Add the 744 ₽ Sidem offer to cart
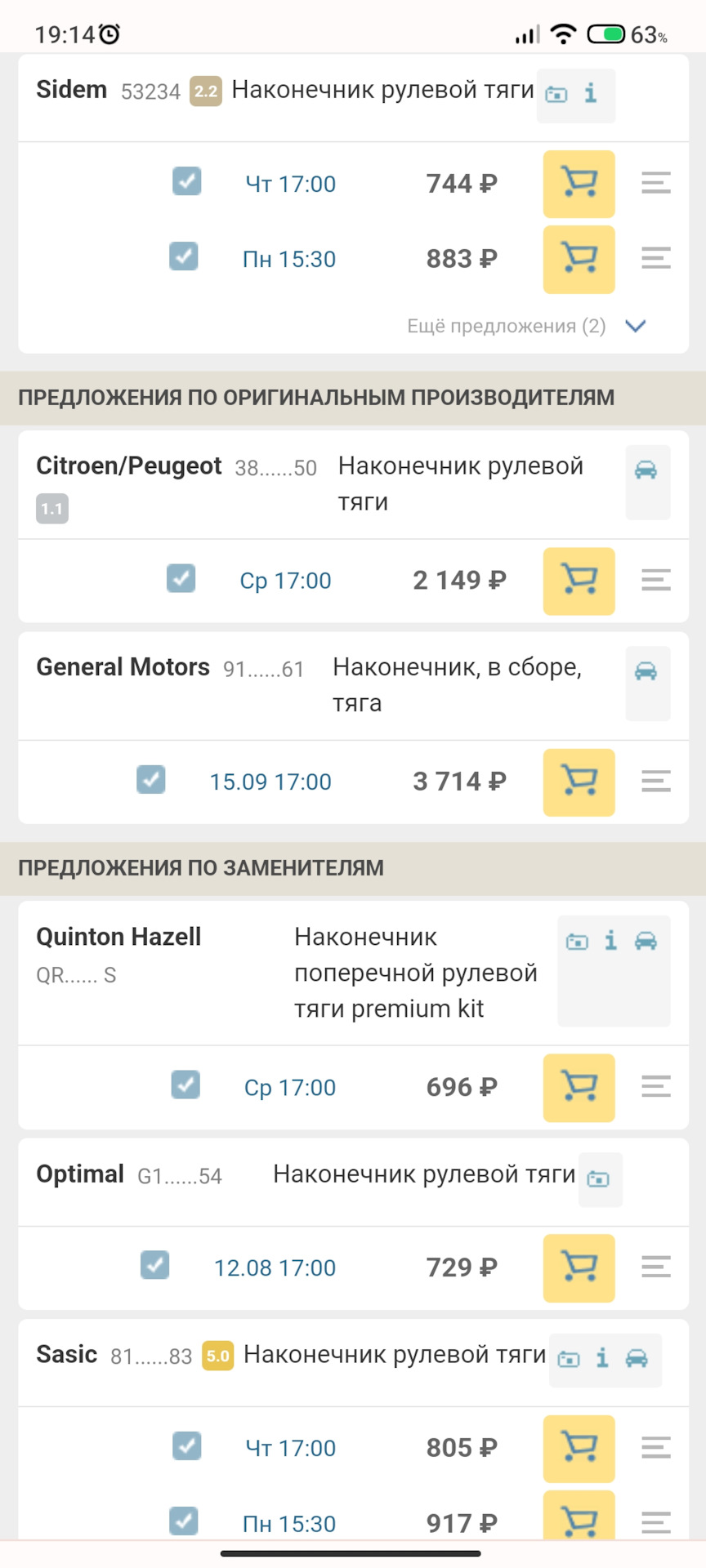706x1568 pixels. (x=579, y=184)
